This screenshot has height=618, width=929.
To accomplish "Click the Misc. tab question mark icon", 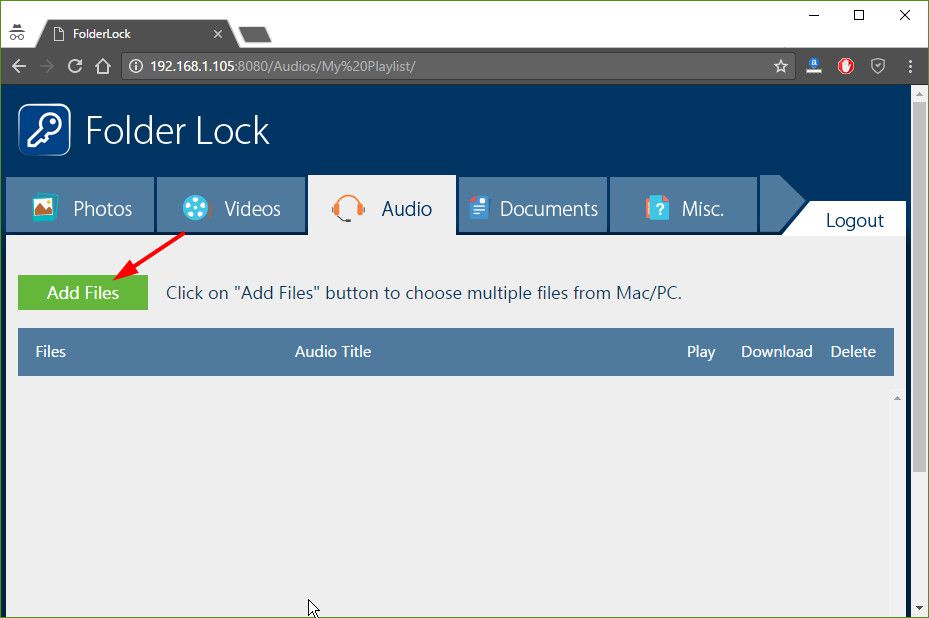I will (657, 208).
